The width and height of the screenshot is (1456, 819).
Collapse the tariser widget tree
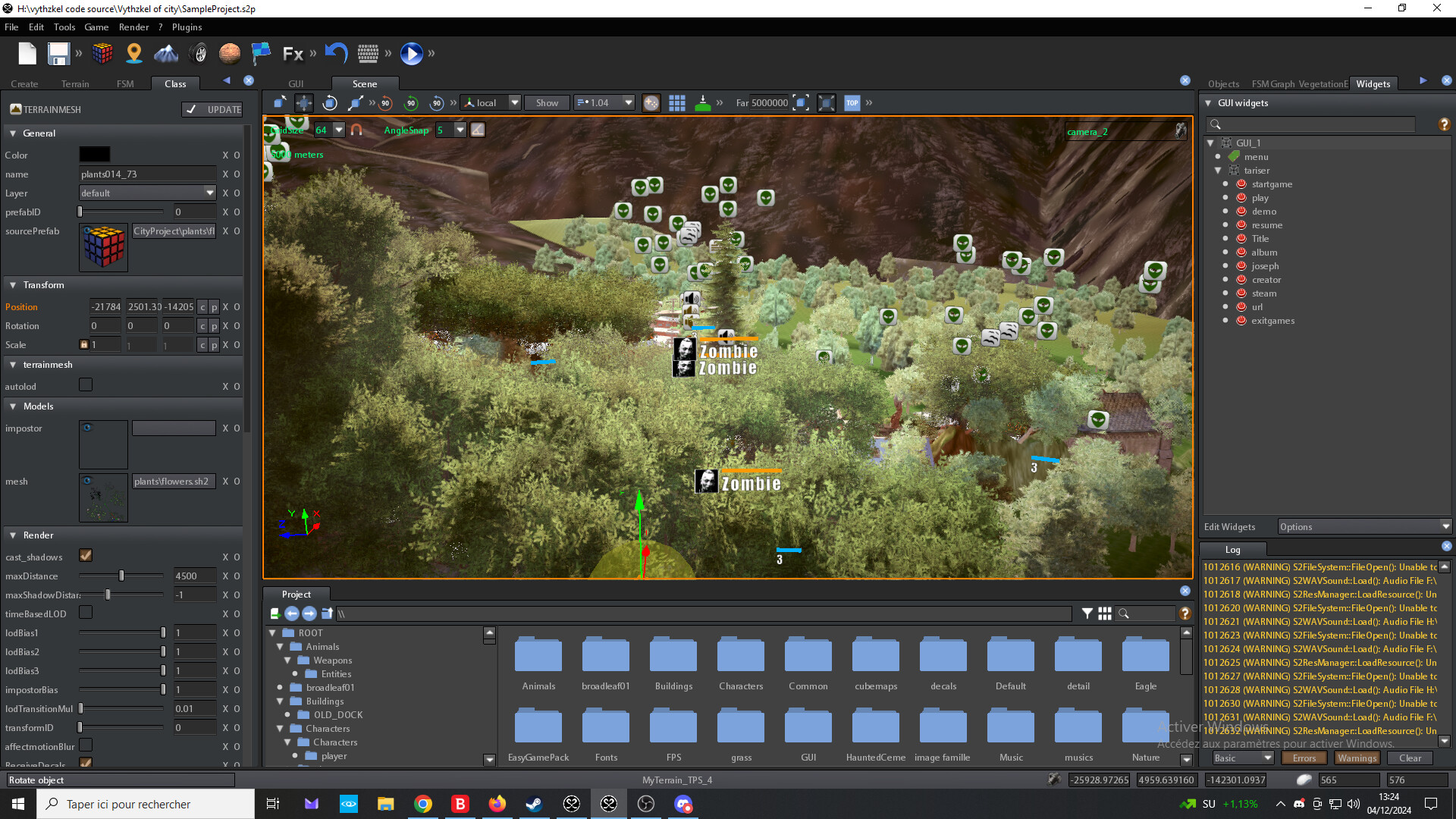pyautogui.click(x=1219, y=170)
